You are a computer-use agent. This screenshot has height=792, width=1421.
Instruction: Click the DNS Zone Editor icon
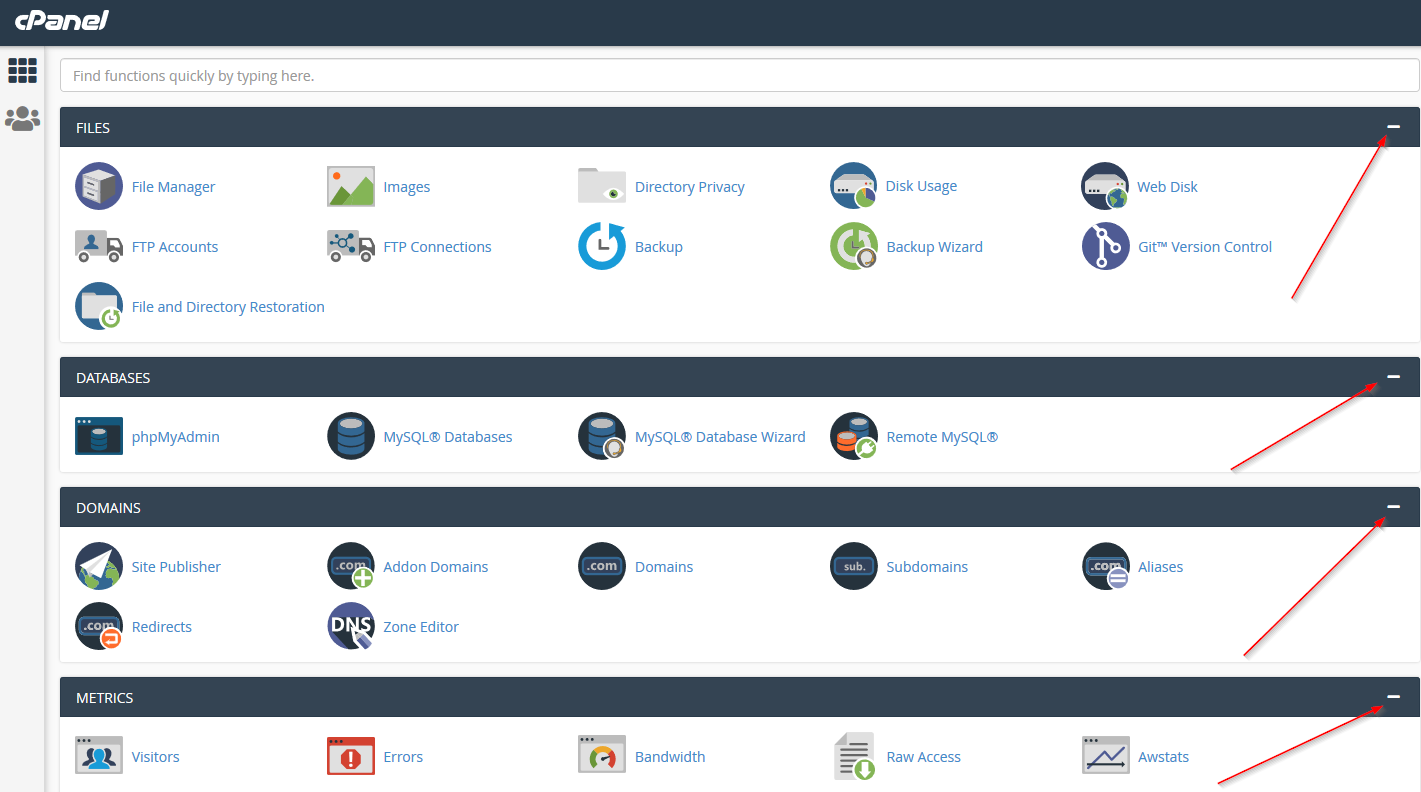[x=351, y=626]
